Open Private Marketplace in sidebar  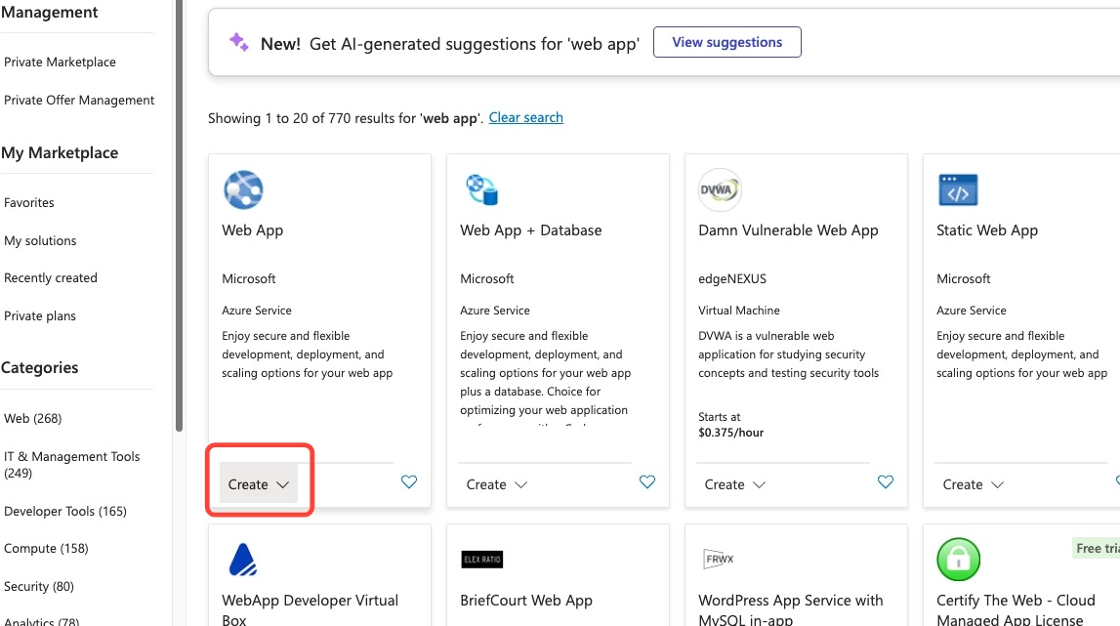(60, 62)
